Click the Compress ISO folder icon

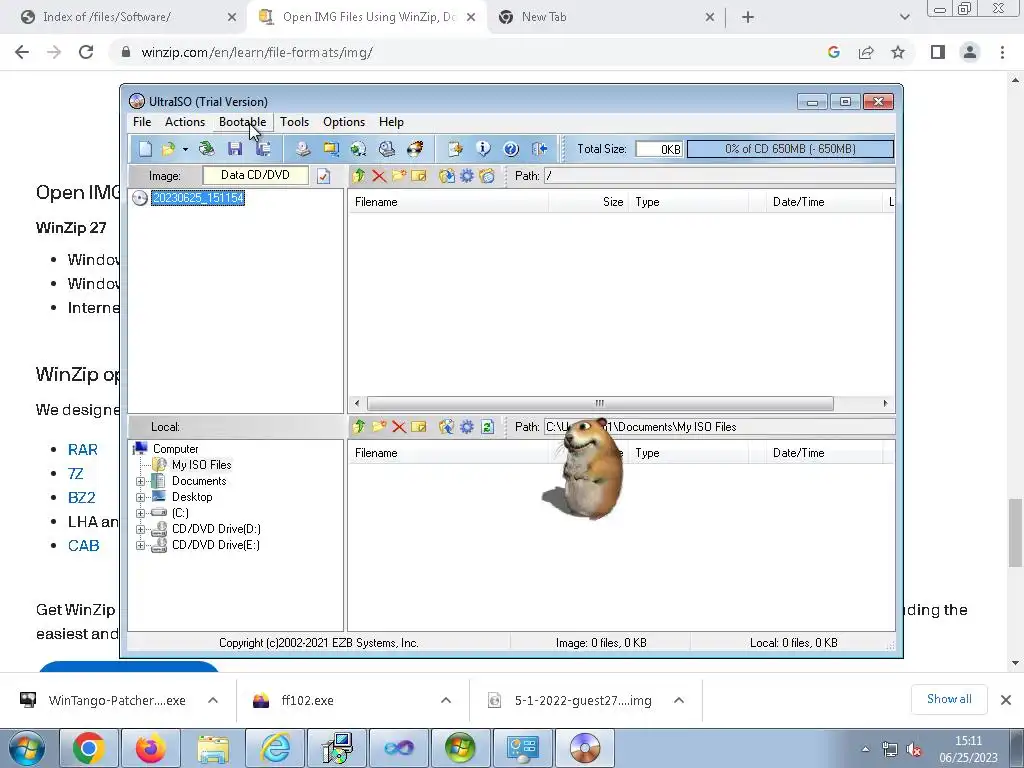click(x=331, y=149)
